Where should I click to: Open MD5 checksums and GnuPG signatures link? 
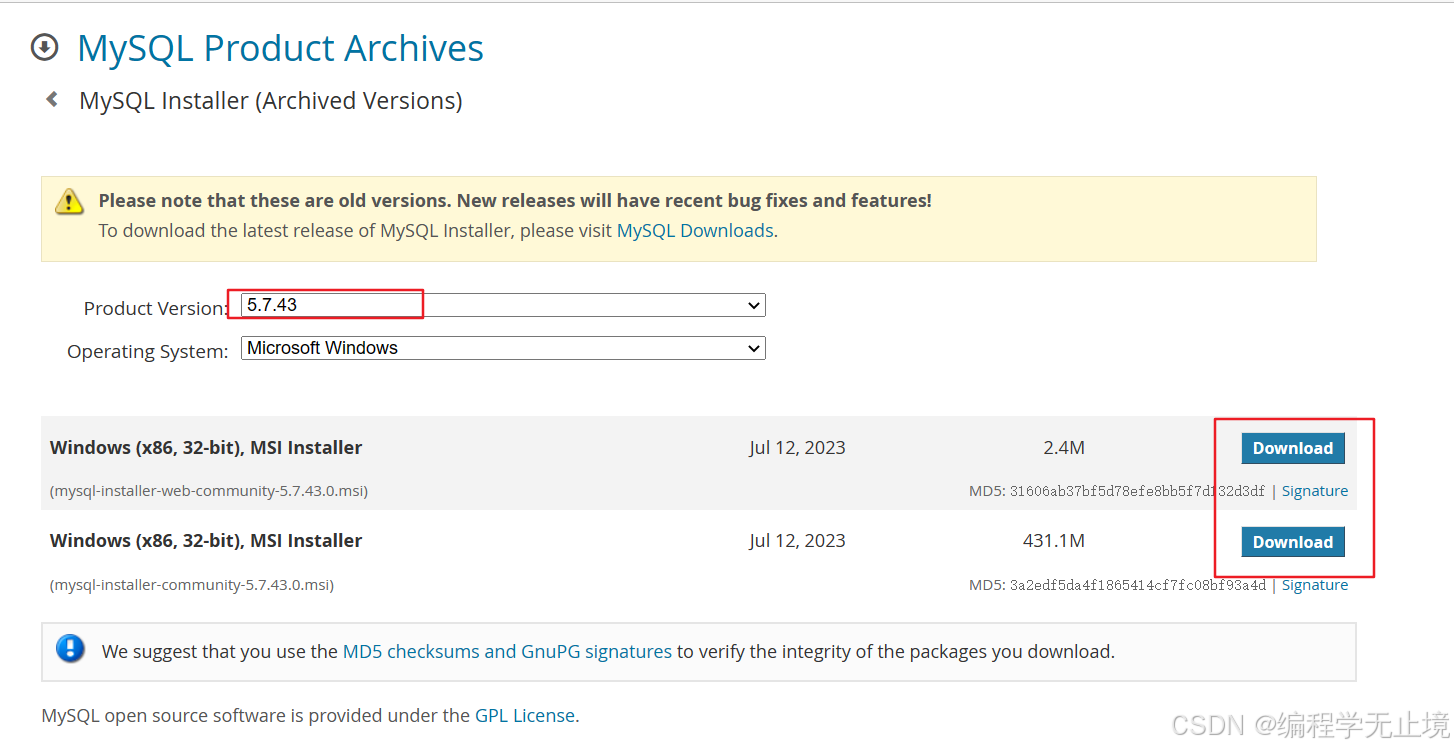pyautogui.click(x=507, y=651)
